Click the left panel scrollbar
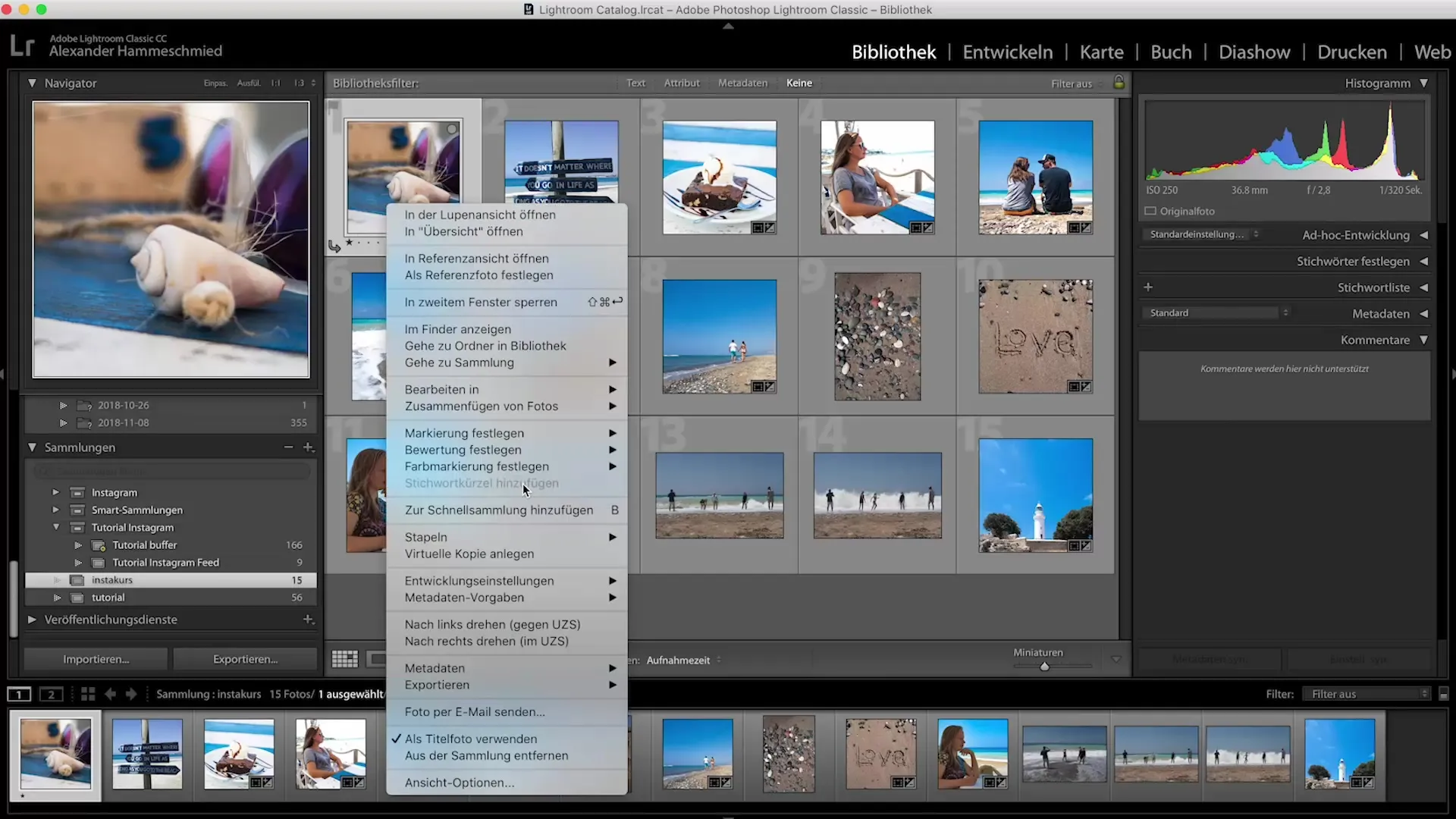Image resolution: width=1456 pixels, height=819 pixels. point(13,599)
